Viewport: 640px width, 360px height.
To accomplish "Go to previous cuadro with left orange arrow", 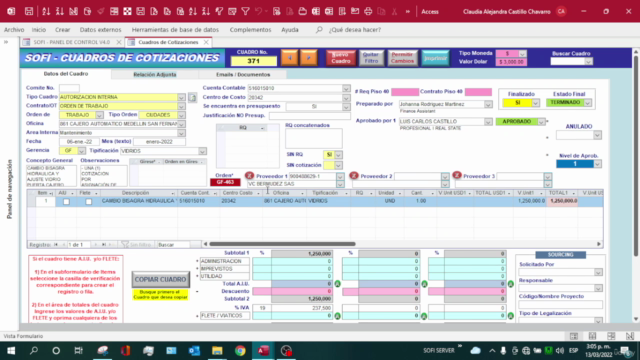I will (x=289, y=58).
